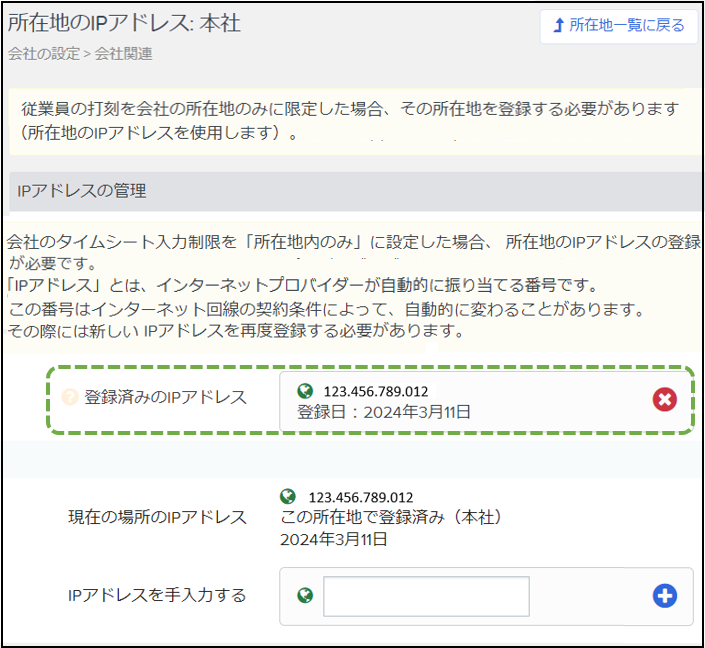Add manually entered IP with blue plus
Screen dimensions: 705x648
[665, 596]
